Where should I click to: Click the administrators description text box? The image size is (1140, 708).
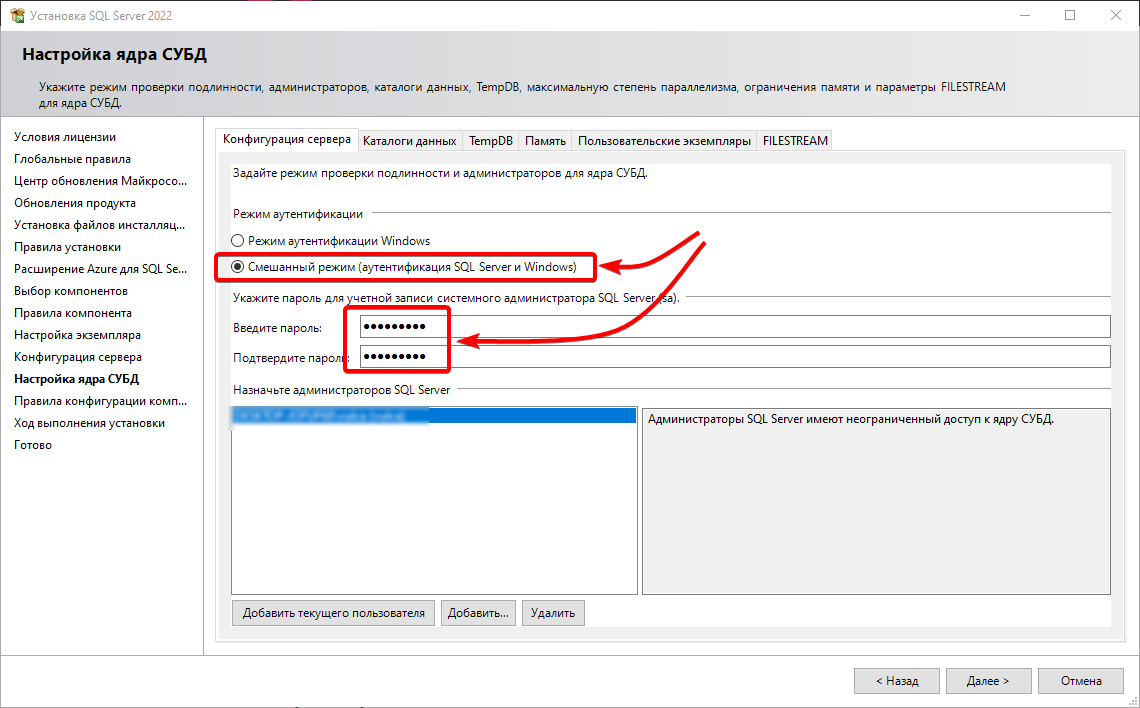(876, 501)
